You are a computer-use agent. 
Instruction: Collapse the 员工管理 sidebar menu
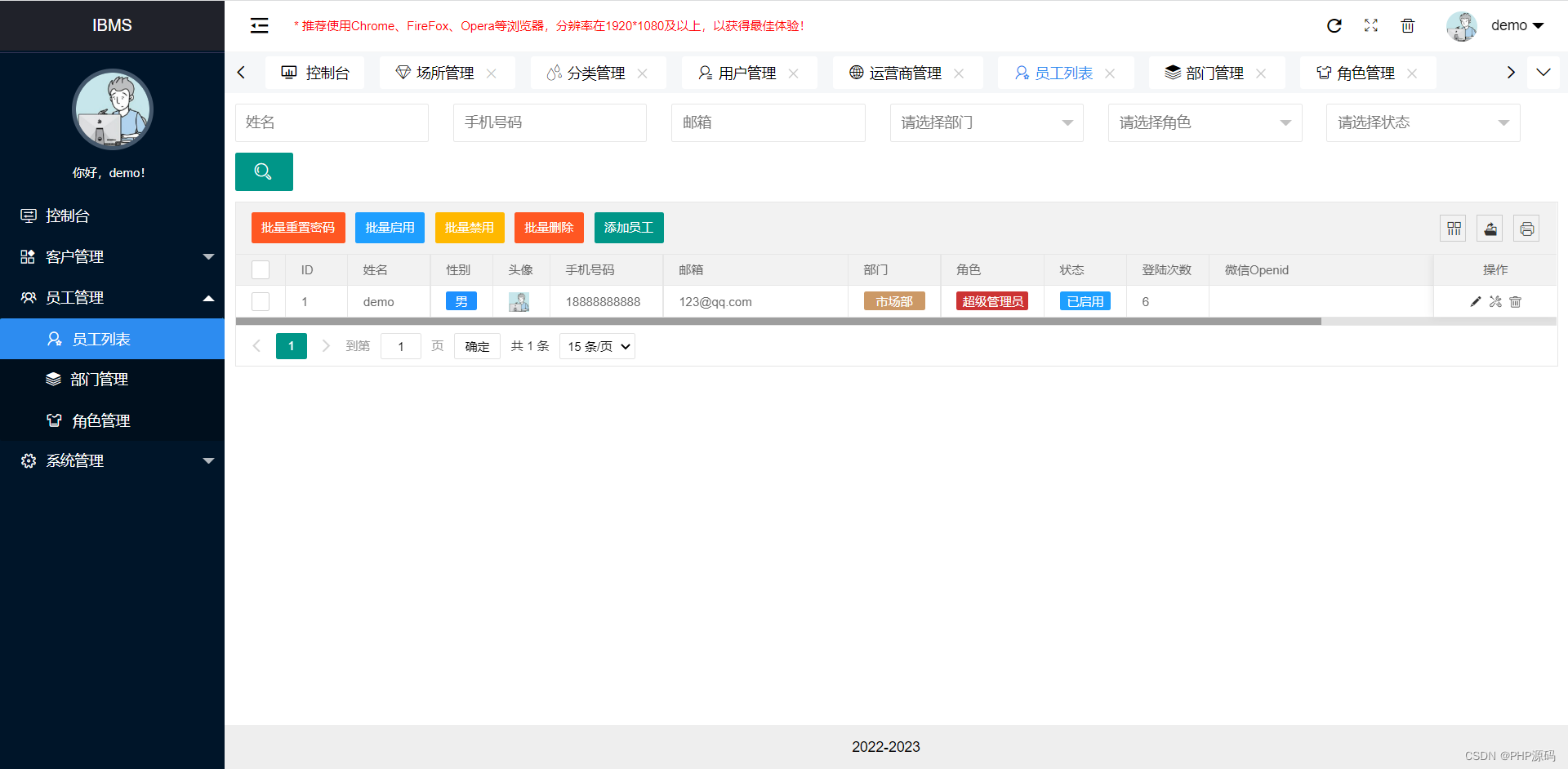112,298
